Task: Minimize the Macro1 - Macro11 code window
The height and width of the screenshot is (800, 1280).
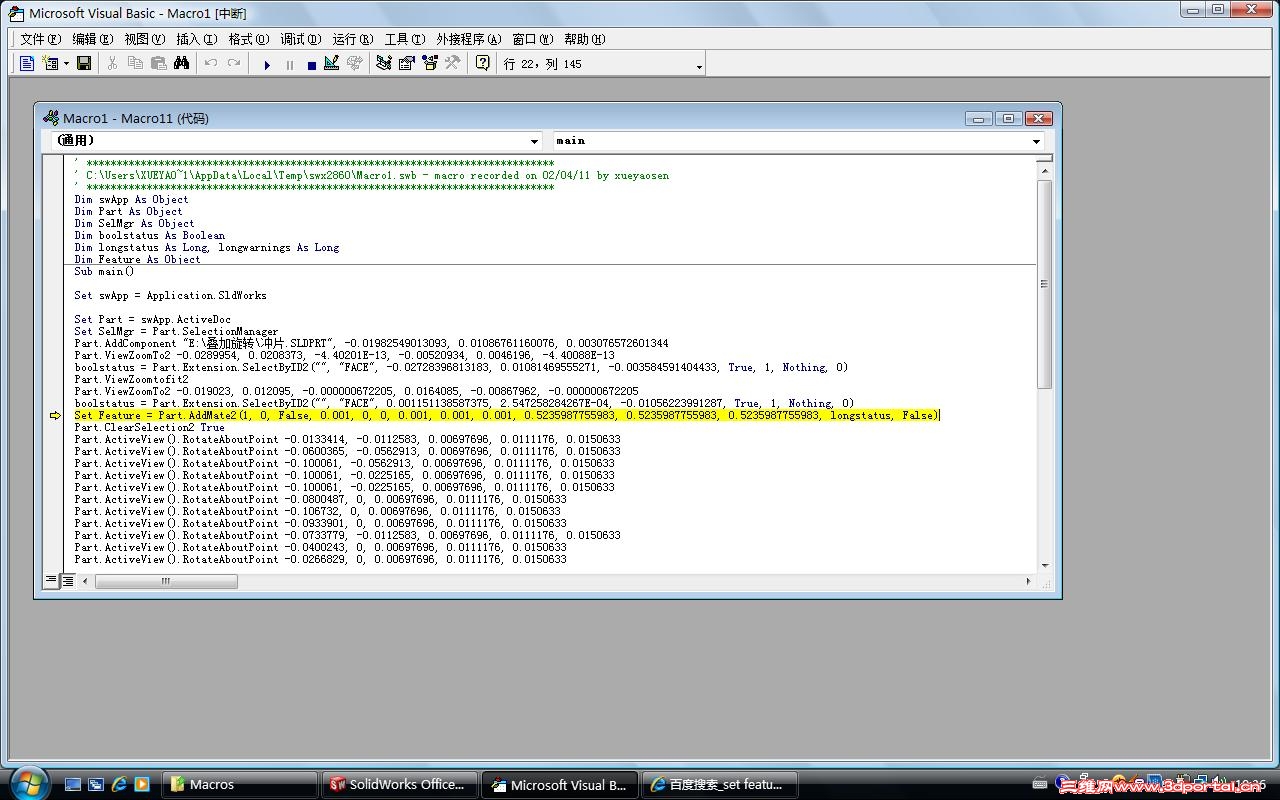Action: pos(979,118)
